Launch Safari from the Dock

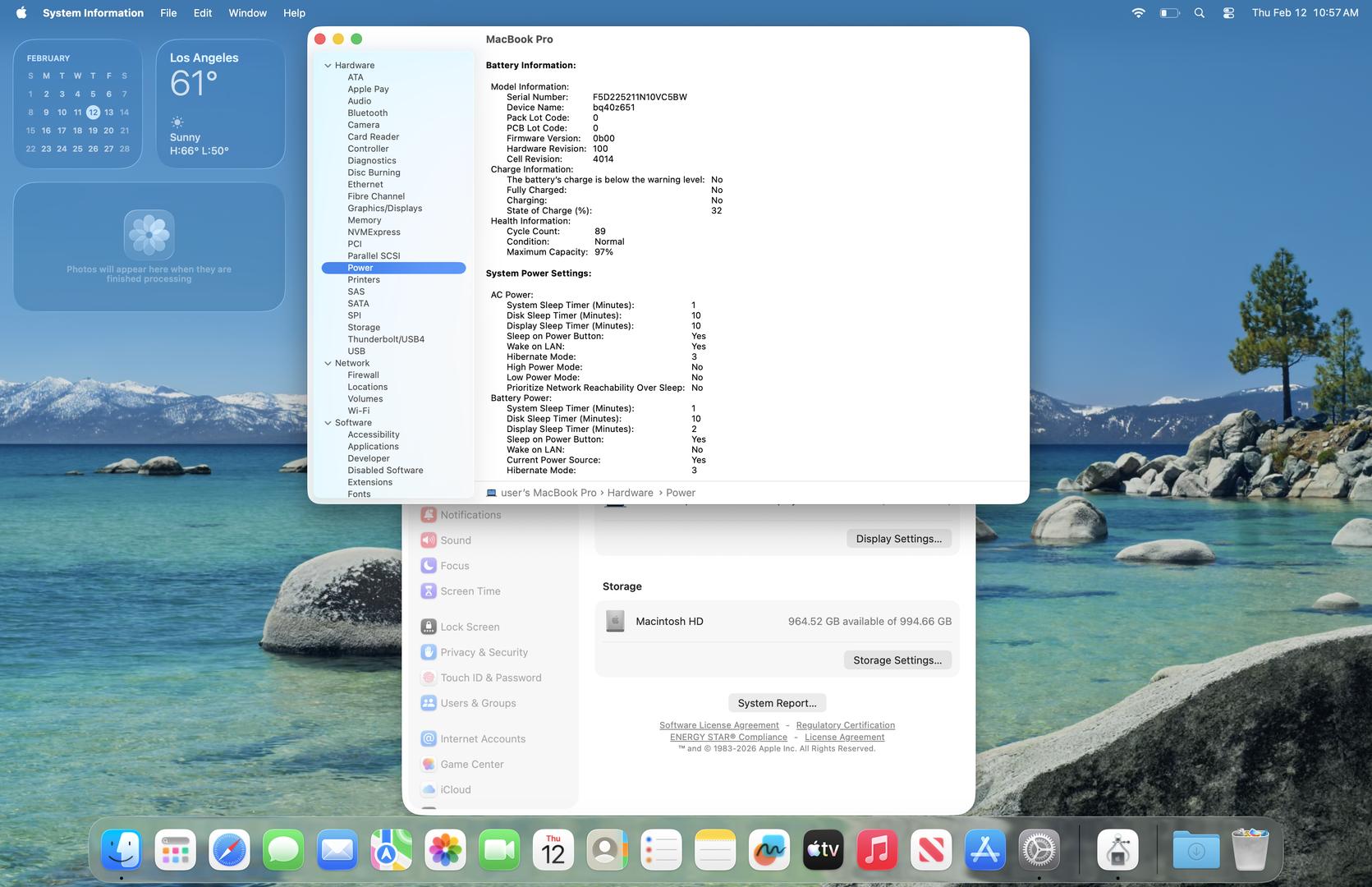tap(229, 850)
